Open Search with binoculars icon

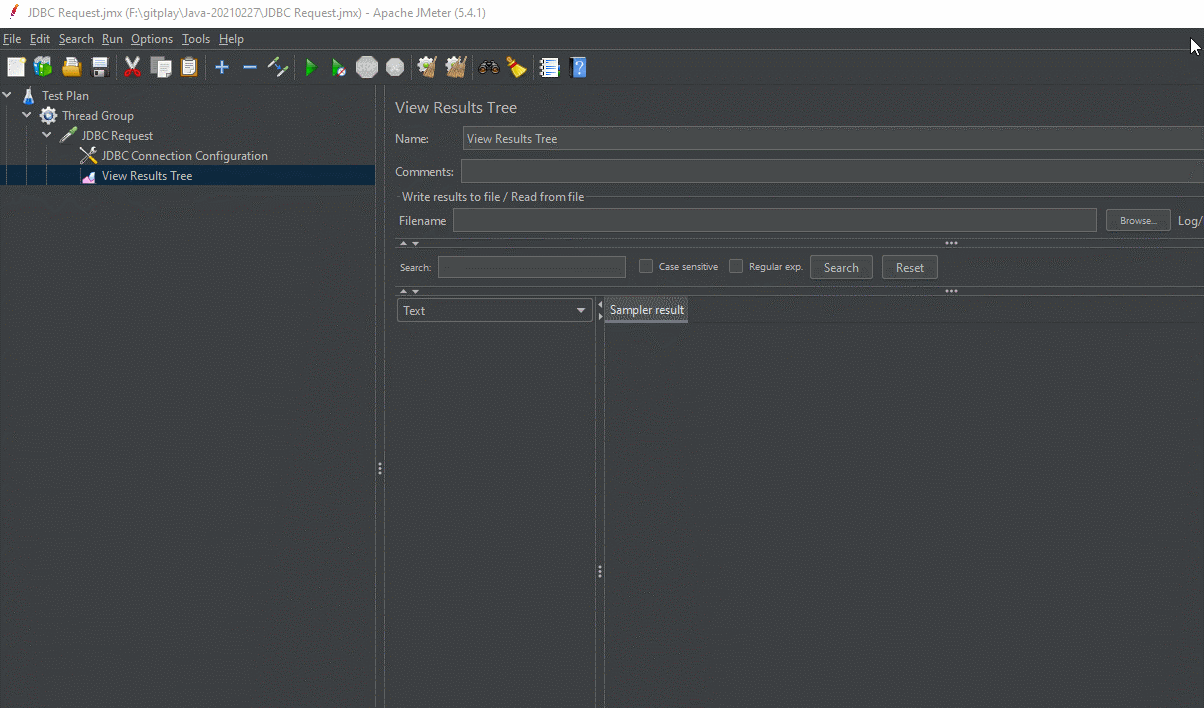[489, 67]
